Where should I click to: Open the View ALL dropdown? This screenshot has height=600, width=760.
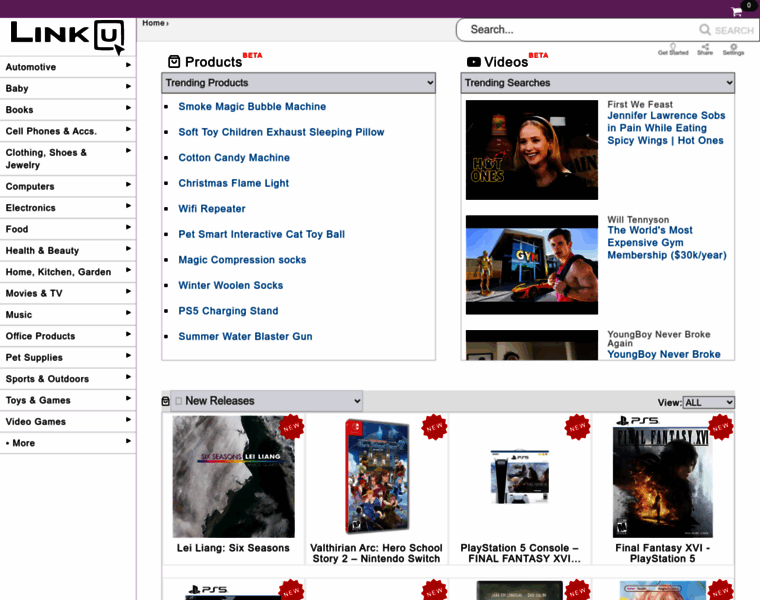coord(708,402)
